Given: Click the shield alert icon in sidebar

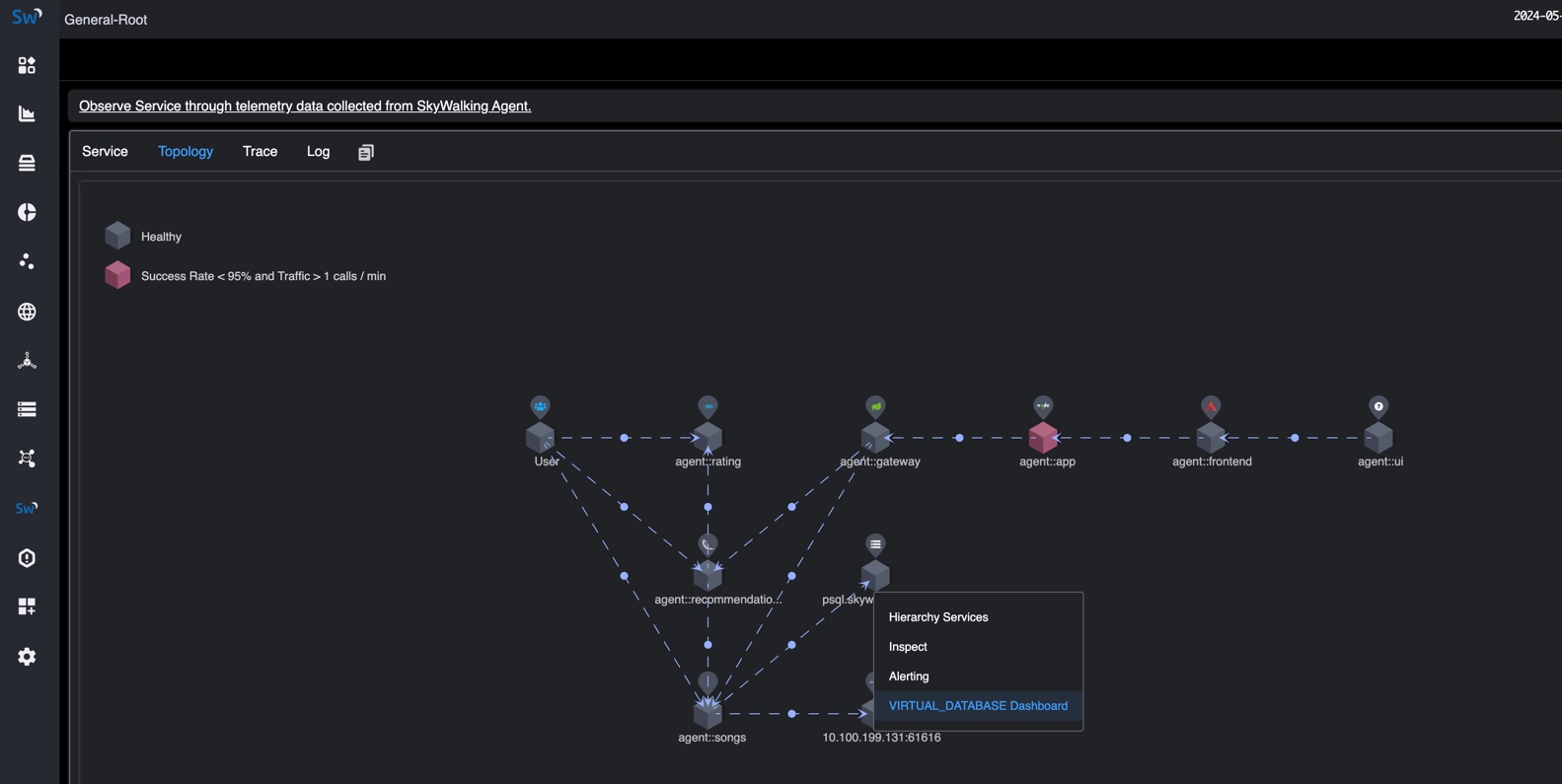Looking at the screenshot, I should (x=27, y=558).
